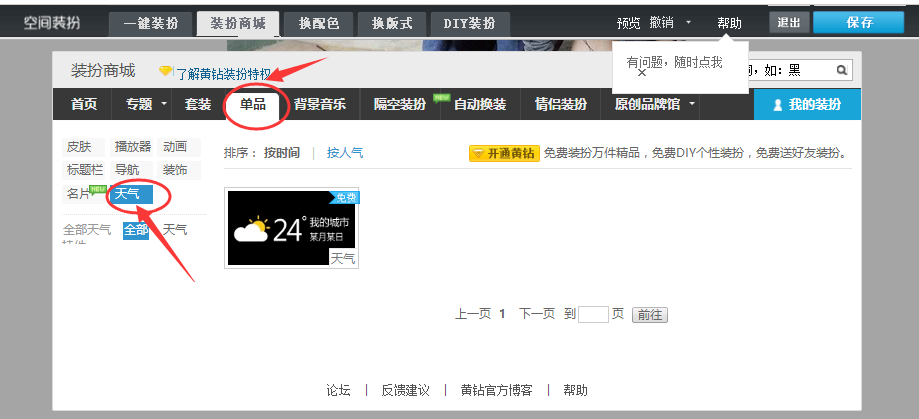Select the 播放器 category

(131, 147)
